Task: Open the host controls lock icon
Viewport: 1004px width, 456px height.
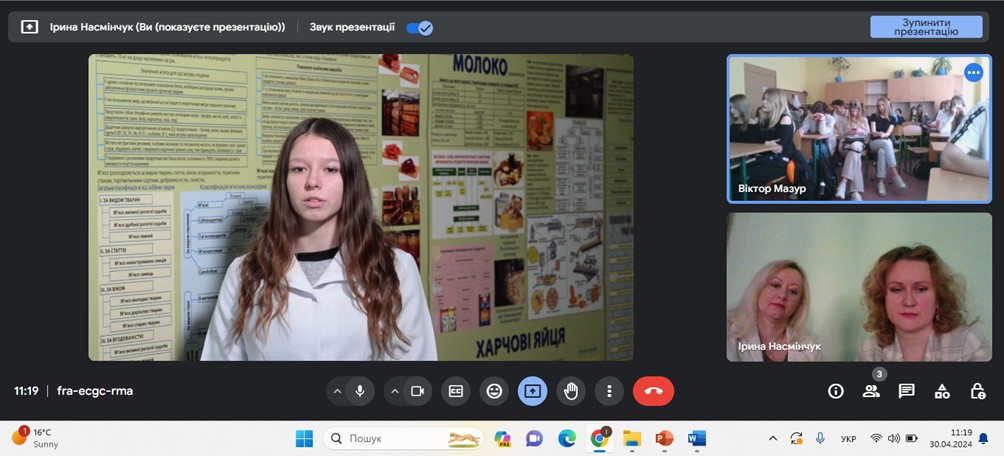Action: (978, 391)
